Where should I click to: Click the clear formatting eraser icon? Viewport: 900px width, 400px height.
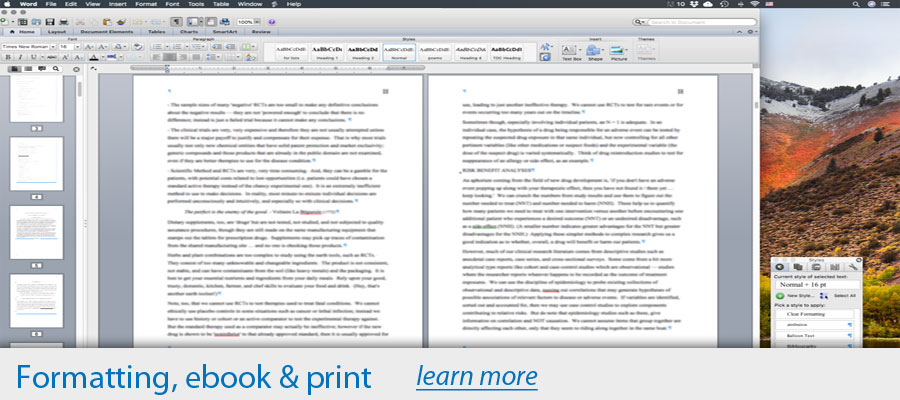(137, 46)
